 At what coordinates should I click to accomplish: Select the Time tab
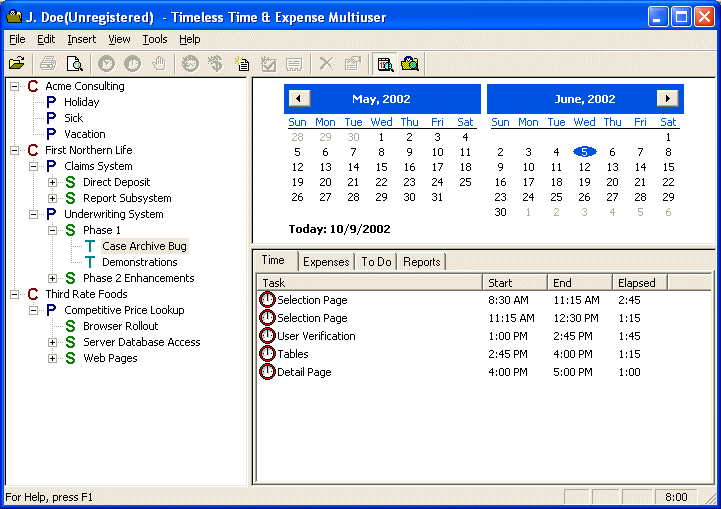(x=273, y=260)
